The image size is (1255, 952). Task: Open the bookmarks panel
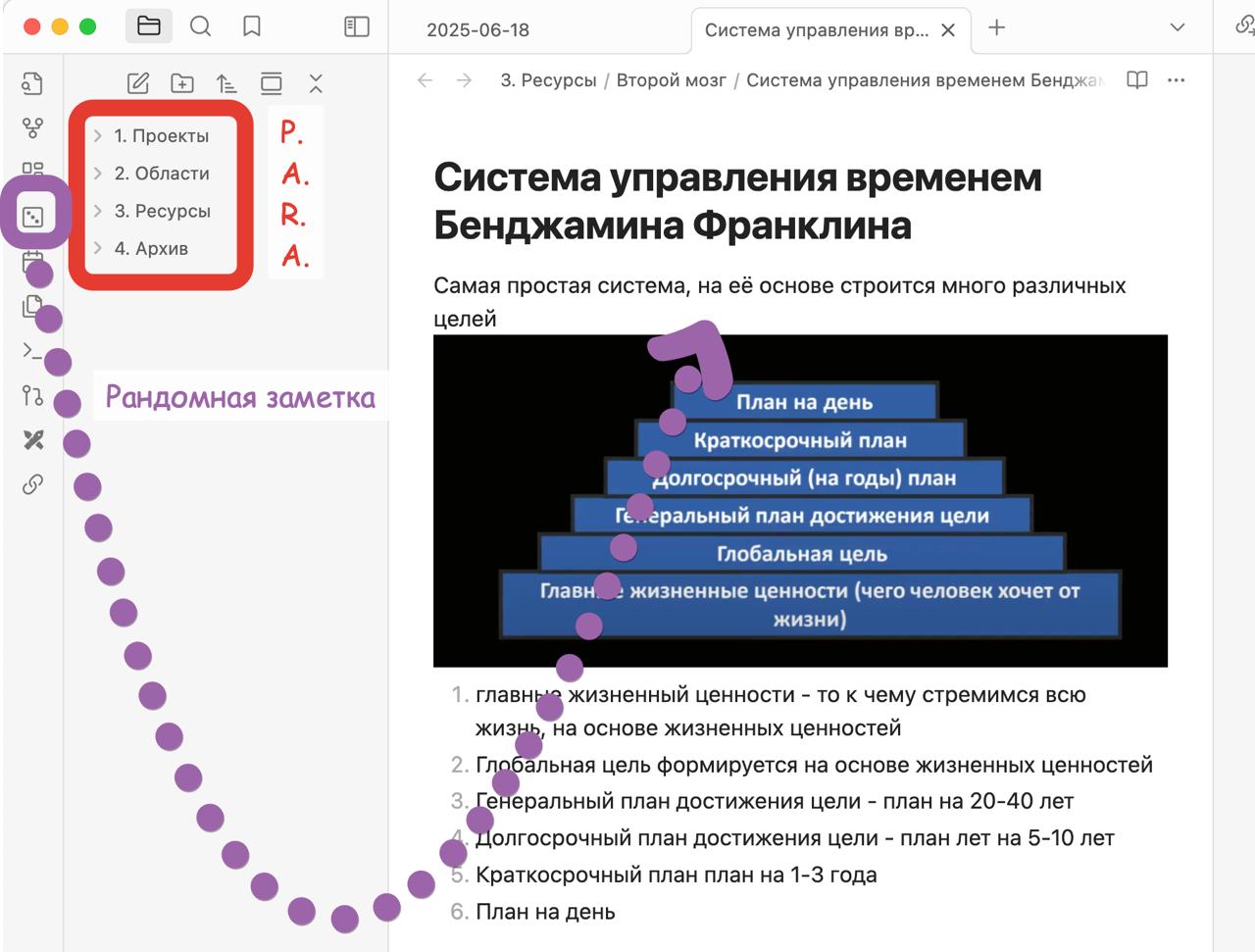click(x=252, y=26)
